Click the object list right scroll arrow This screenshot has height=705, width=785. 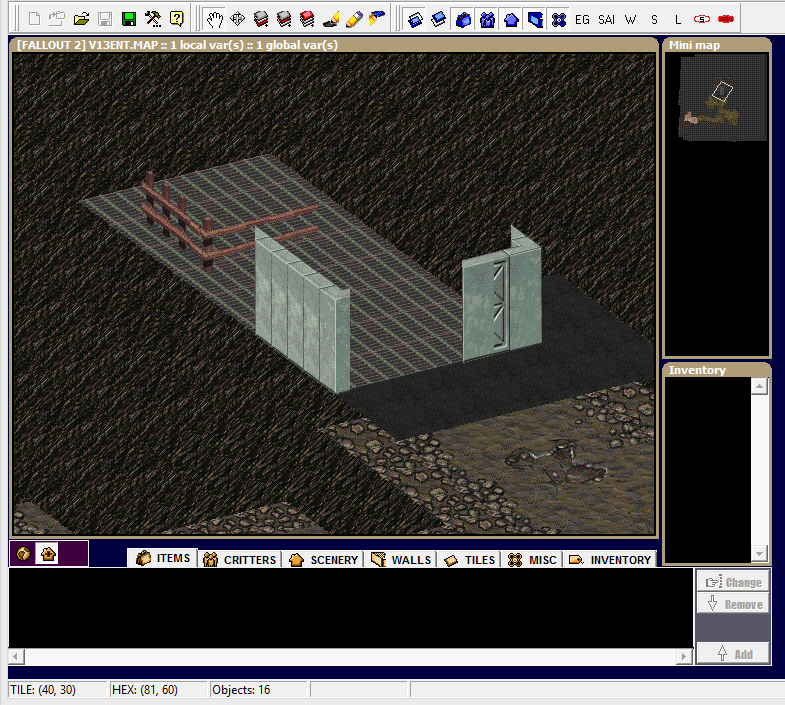684,656
